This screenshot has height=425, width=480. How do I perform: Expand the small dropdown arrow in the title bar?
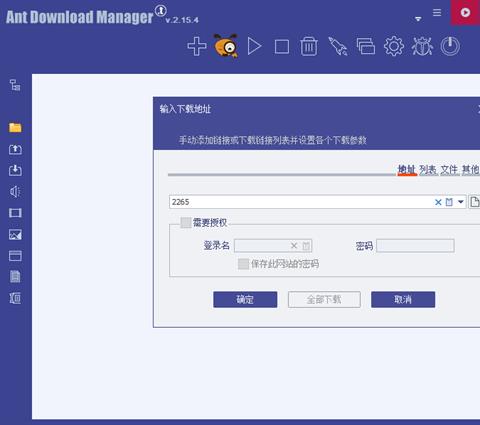click(x=418, y=19)
